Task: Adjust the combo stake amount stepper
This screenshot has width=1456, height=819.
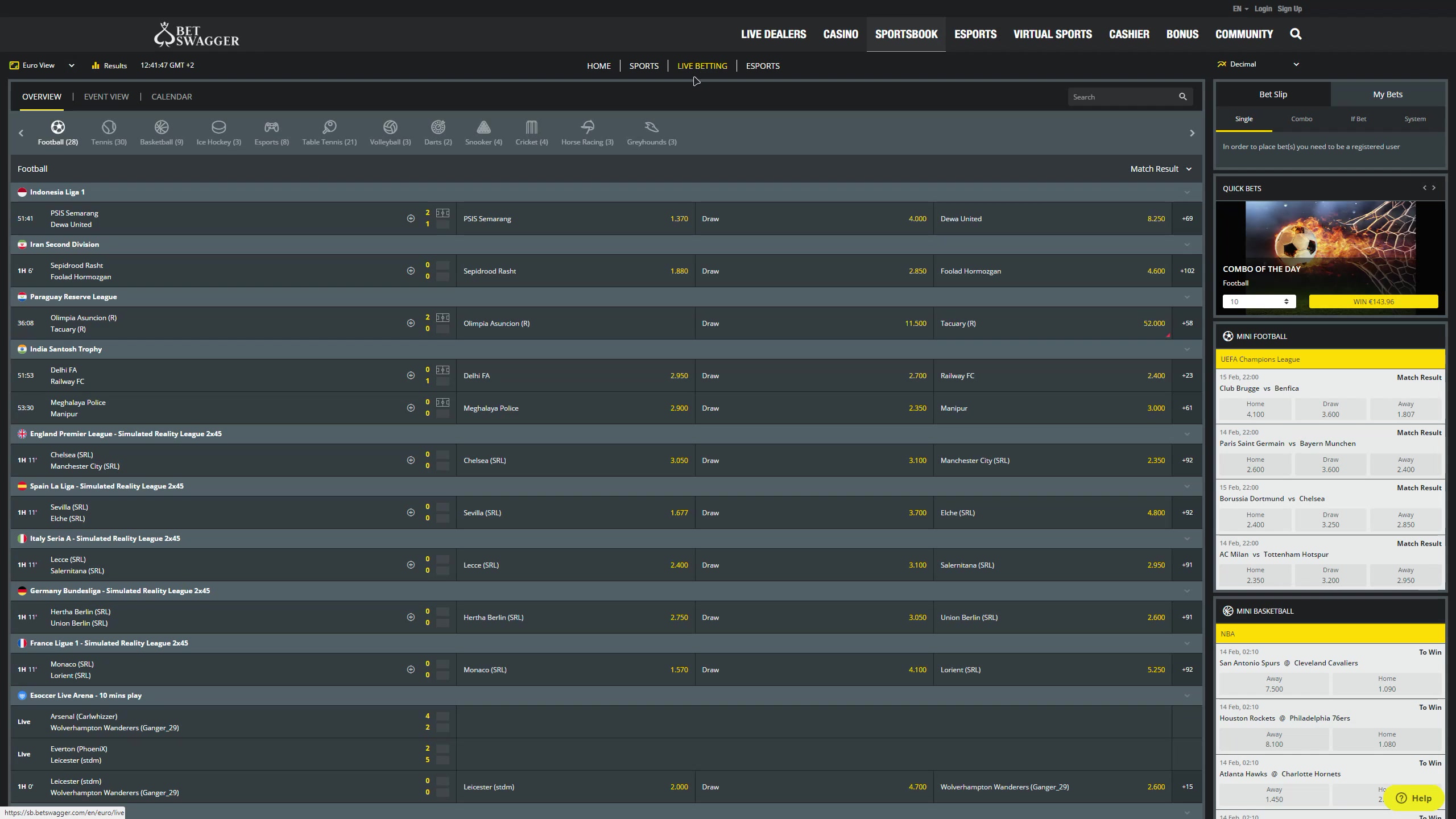Action: coord(1286,302)
